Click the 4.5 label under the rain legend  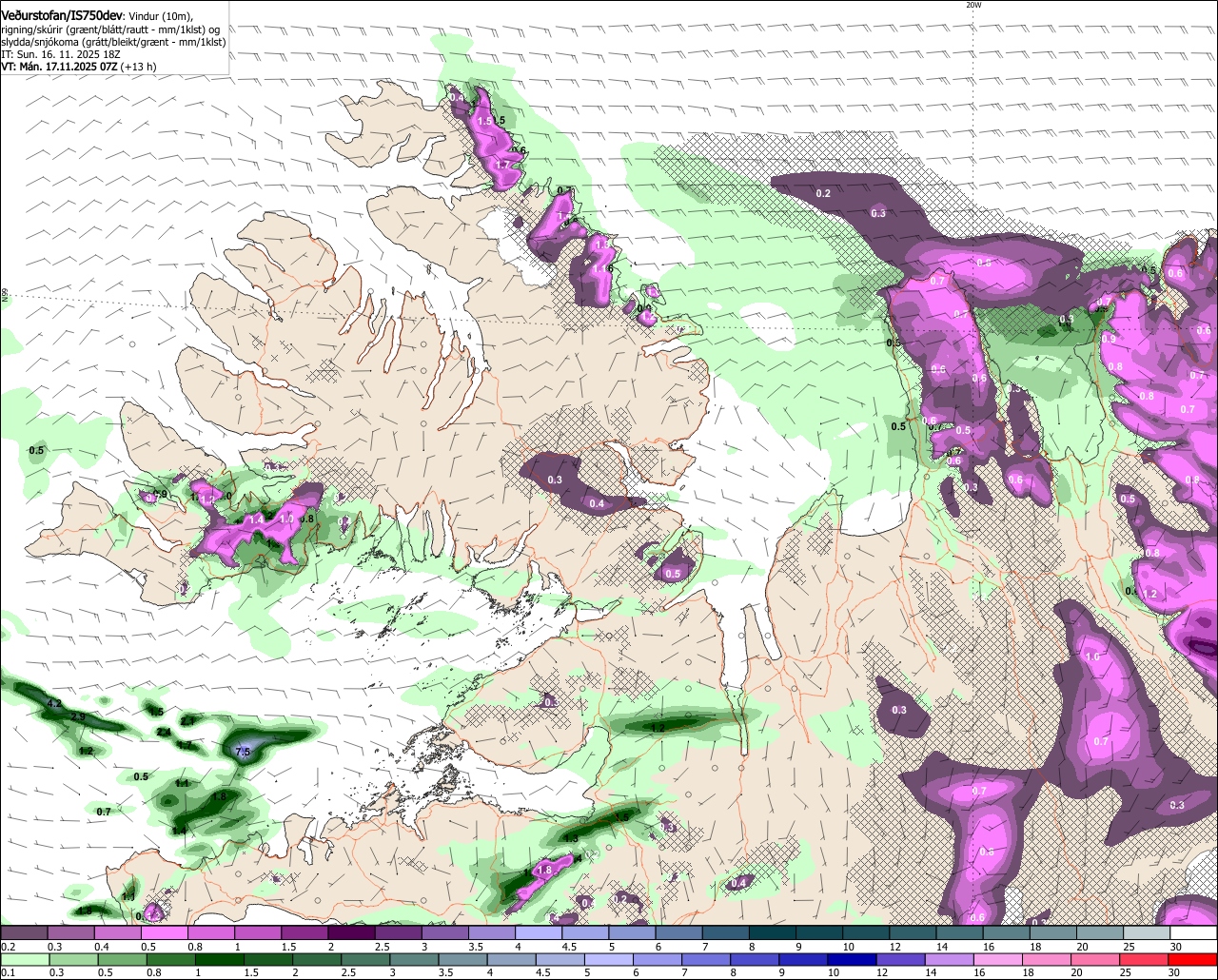pyautogui.click(x=544, y=972)
